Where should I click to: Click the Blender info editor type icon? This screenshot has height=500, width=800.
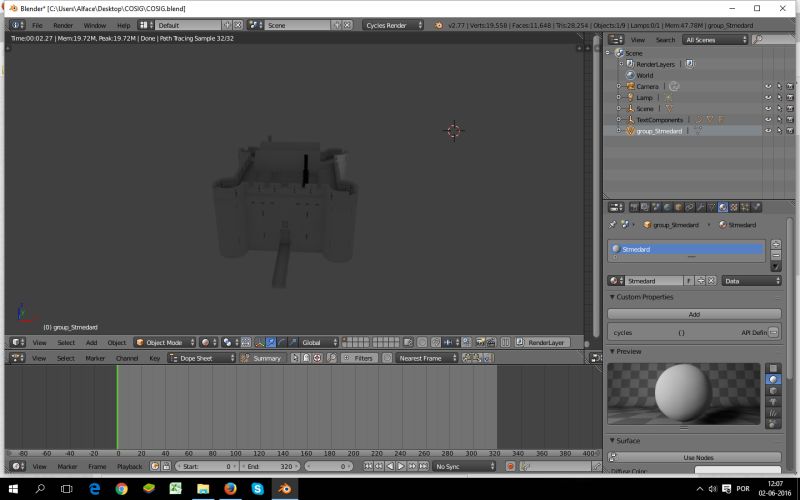coord(17,25)
